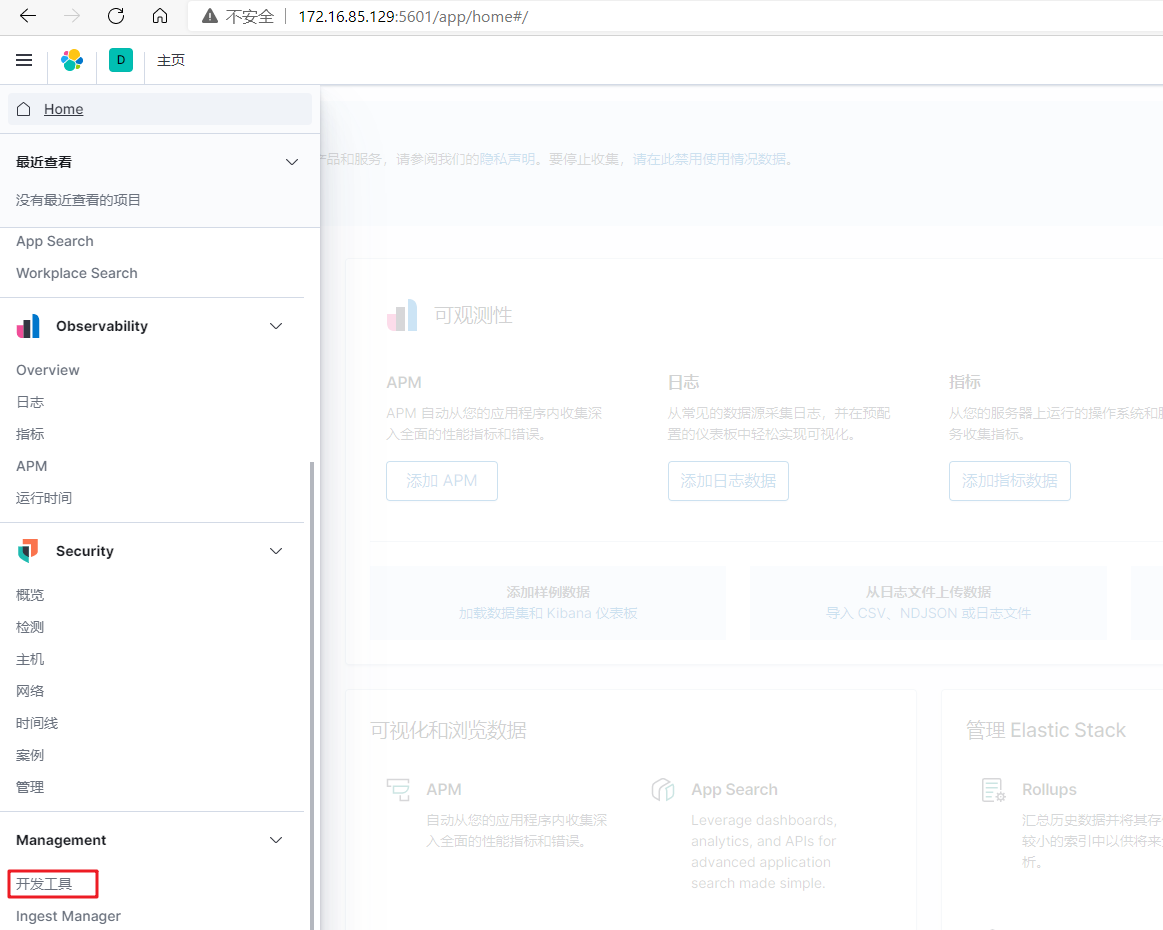This screenshot has width=1163, height=930.
Task: Reload the page with the refresh icon
Action: pos(116,16)
